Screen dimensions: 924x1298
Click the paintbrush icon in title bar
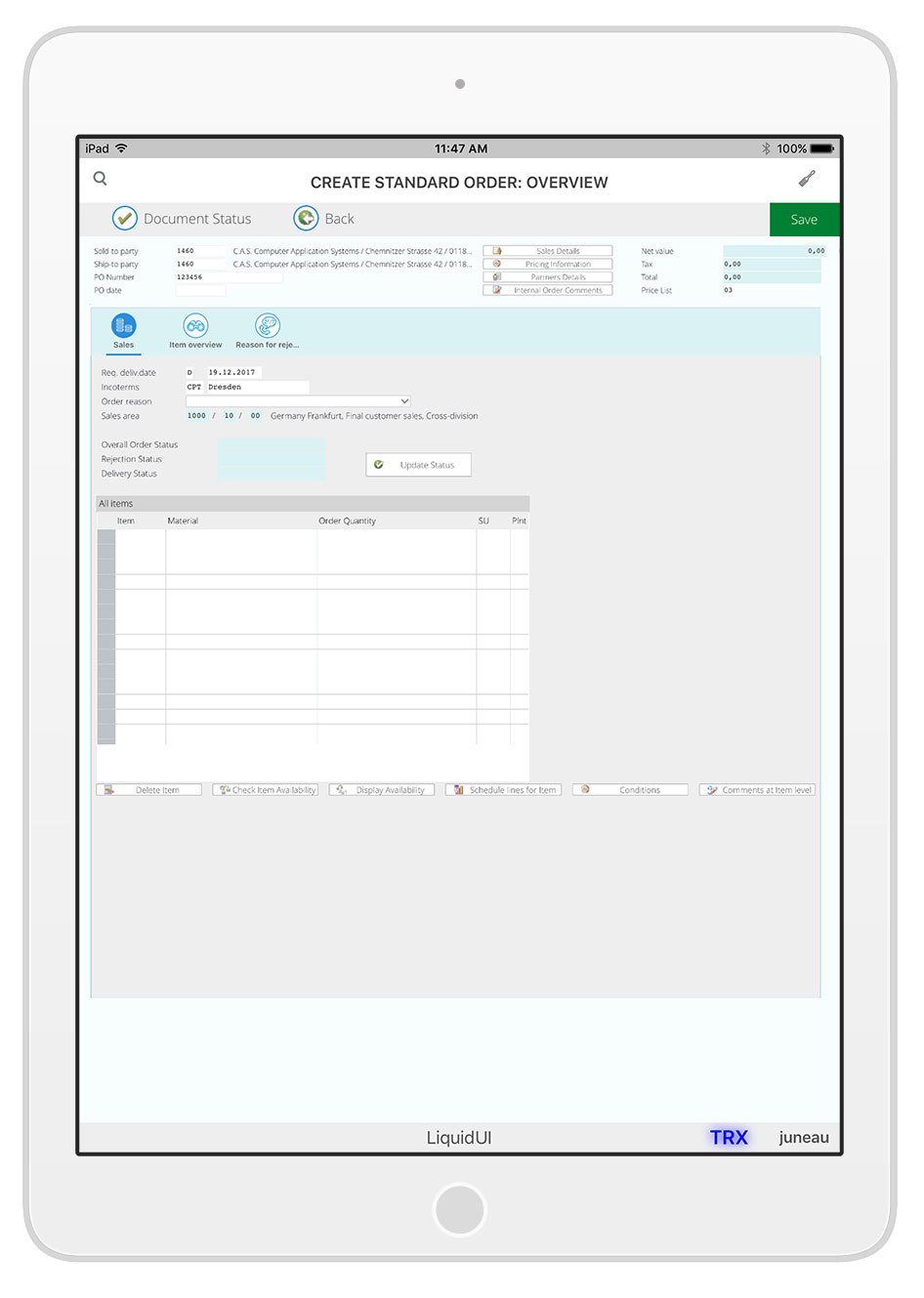click(x=807, y=179)
